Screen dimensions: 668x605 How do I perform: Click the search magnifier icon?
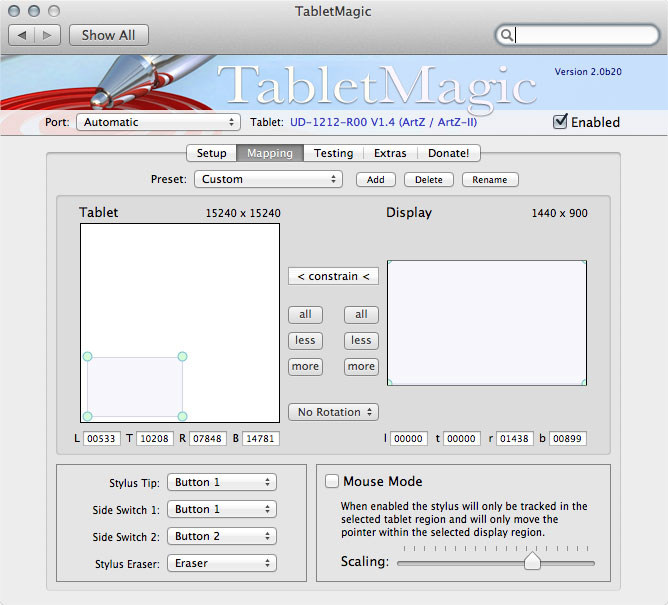[506, 35]
